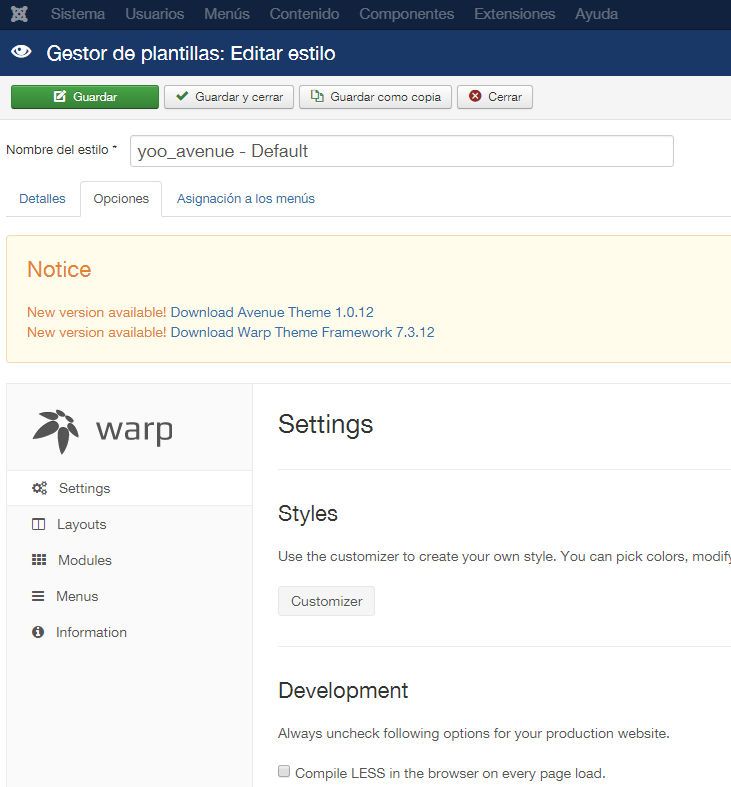Open Layouts via the columns icon
Viewport: 731px width, 787px height.
[x=39, y=524]
